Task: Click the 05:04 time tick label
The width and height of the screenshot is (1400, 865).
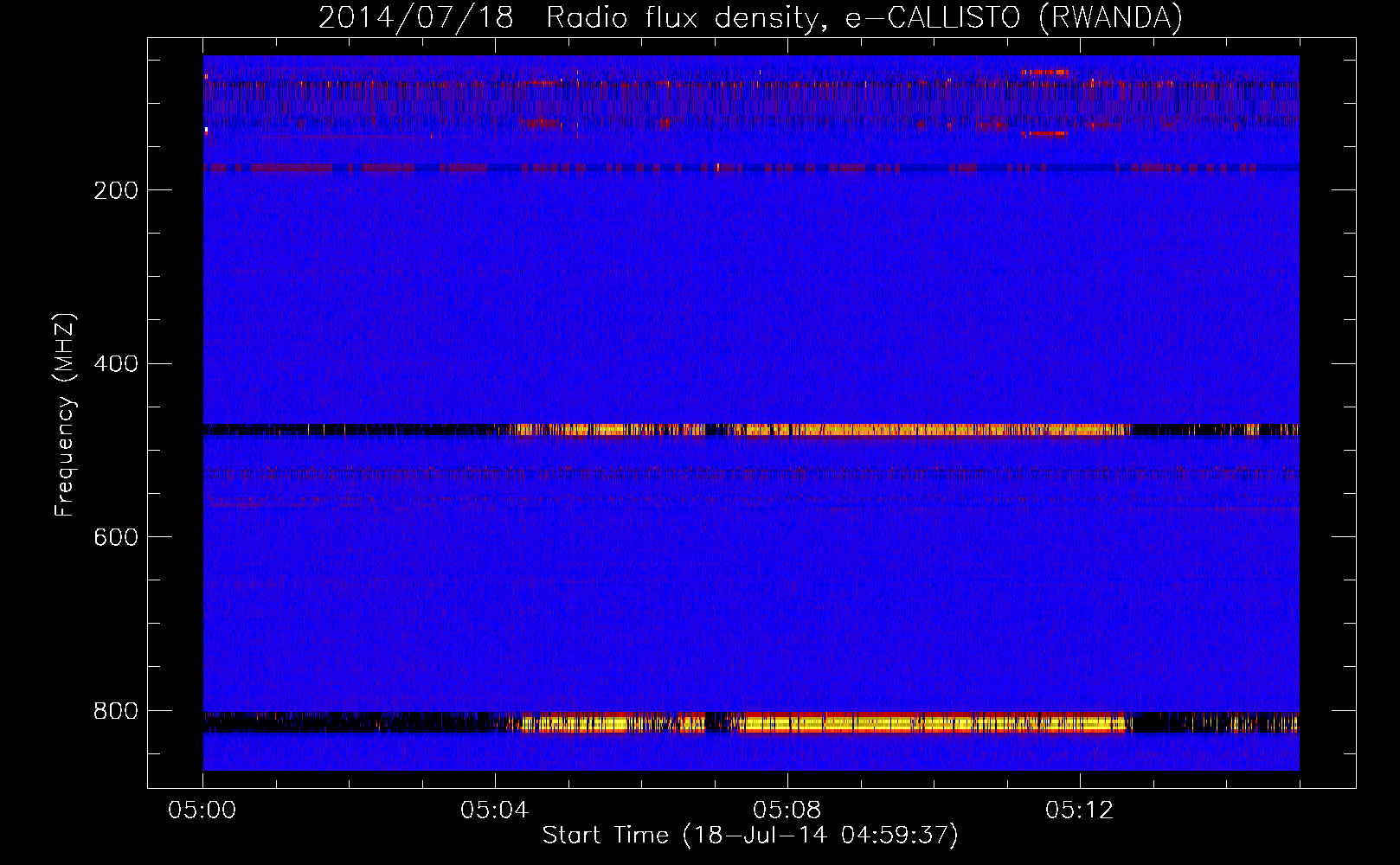Action: click(x=495, y=811)
